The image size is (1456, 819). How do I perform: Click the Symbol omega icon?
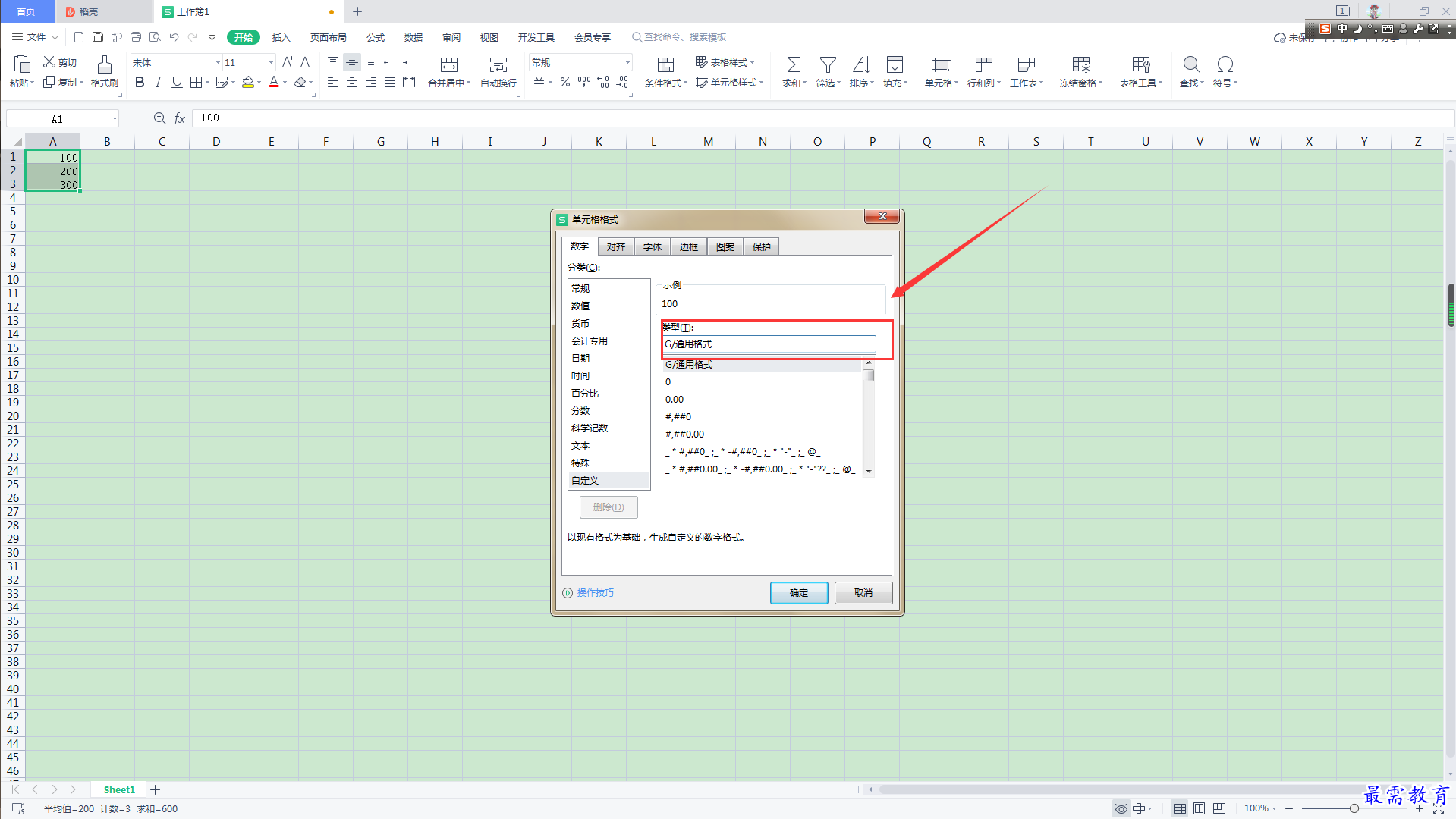[1225, 64]
